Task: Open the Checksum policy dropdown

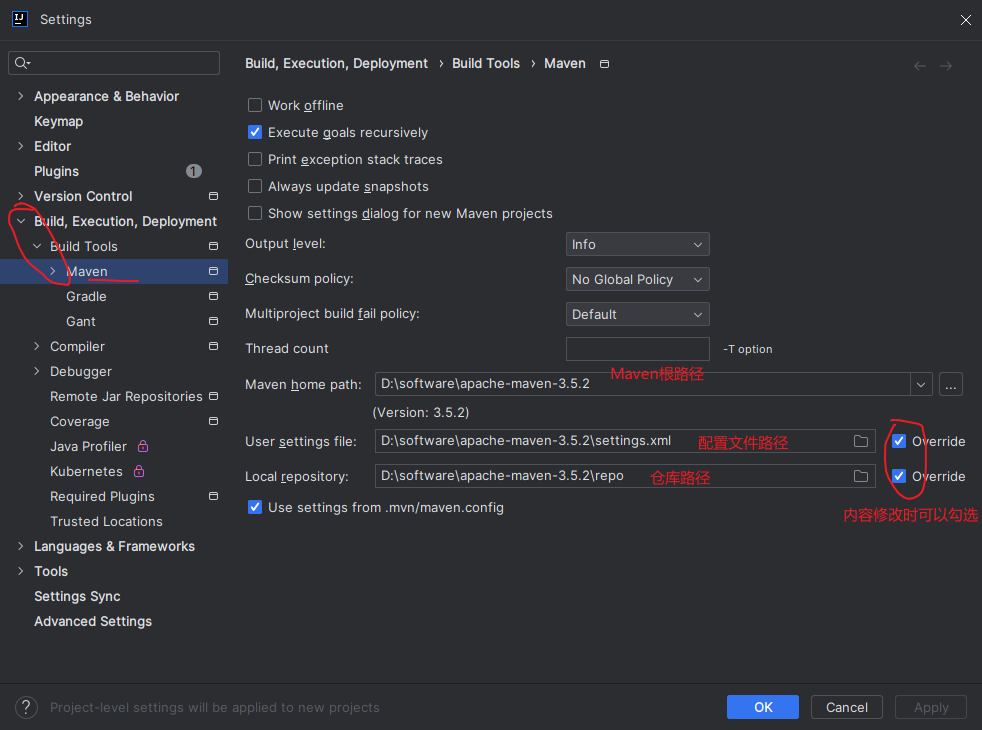Action: 638,279
